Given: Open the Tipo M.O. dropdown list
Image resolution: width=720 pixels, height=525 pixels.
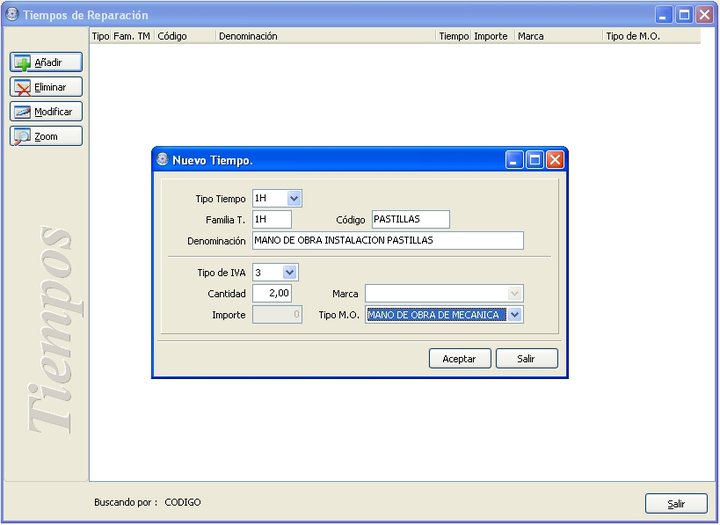Looking at the screenshot, I should click(x=515, y=315).
